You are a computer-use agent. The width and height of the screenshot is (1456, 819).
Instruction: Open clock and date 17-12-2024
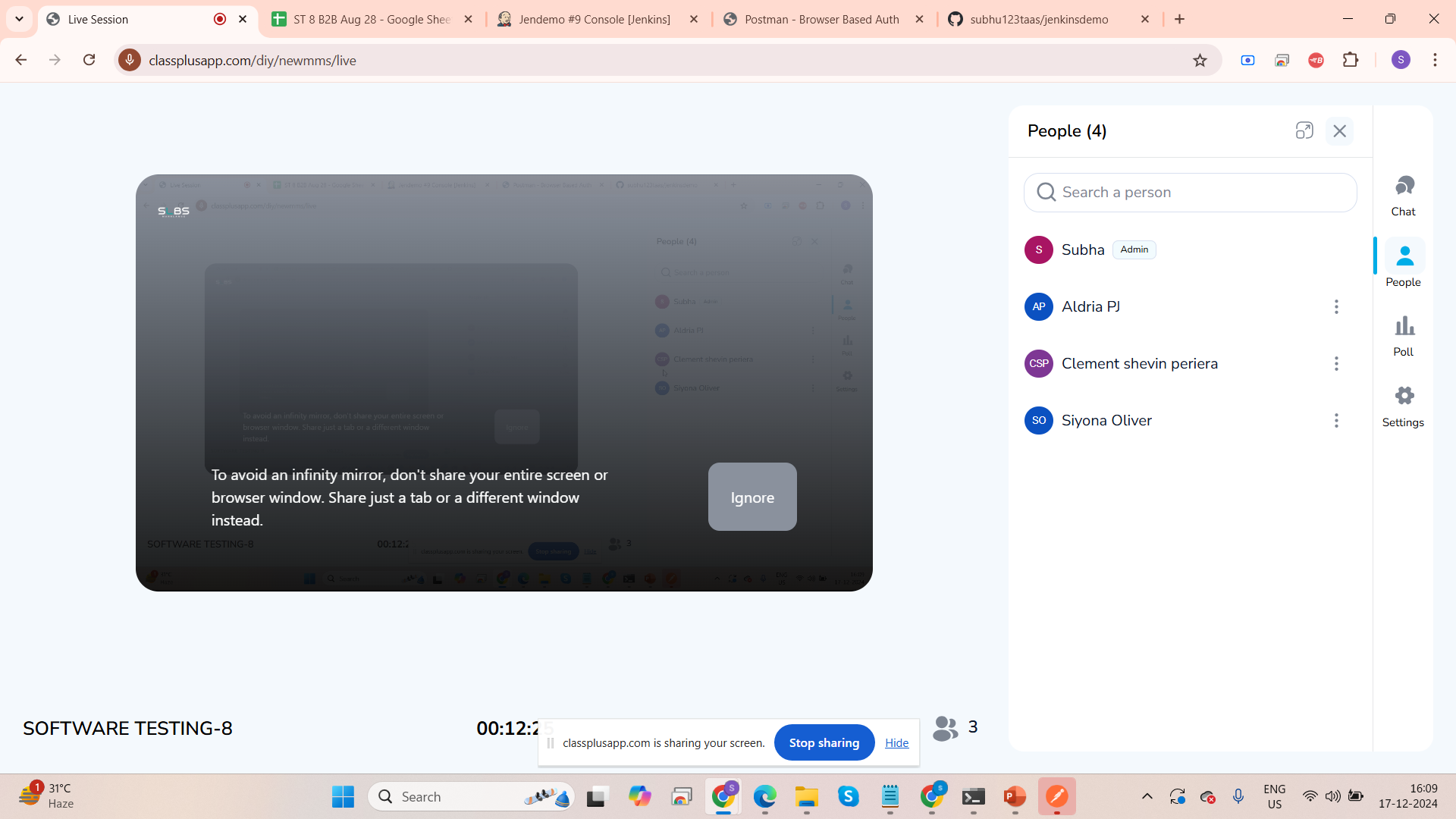click(1408, 796)
